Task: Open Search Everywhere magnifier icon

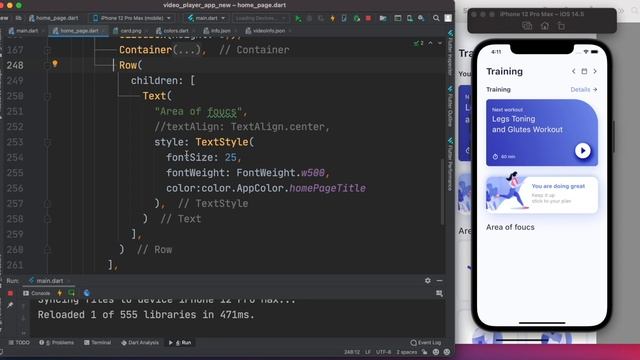Action: click(x=436, y=18)
